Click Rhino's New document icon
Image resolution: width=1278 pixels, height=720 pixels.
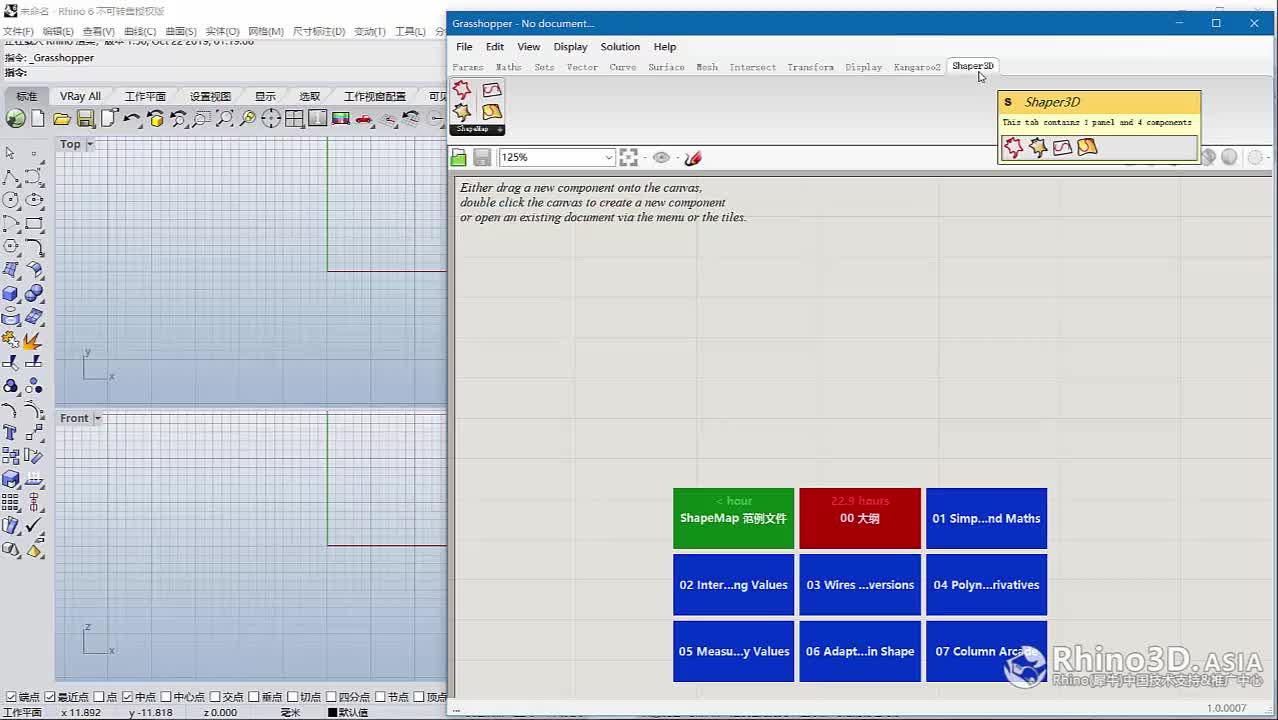point(38,119)
